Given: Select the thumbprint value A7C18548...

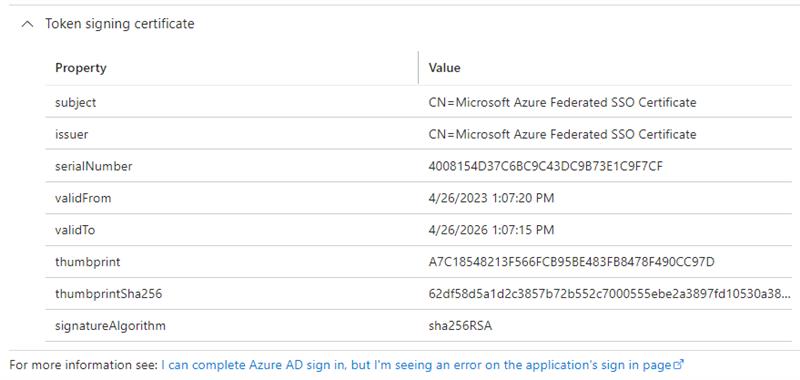Looking at the screenshot, I should pos(571,262).
